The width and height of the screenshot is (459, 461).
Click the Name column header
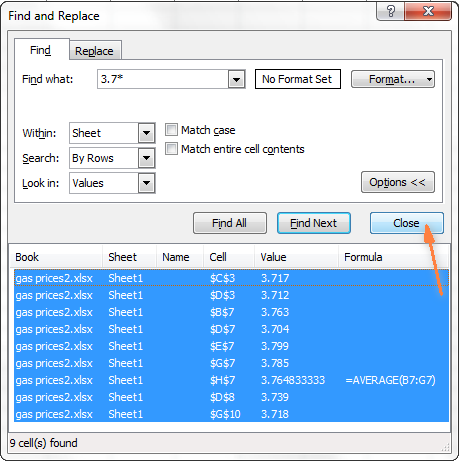click(x=180, y=257)
